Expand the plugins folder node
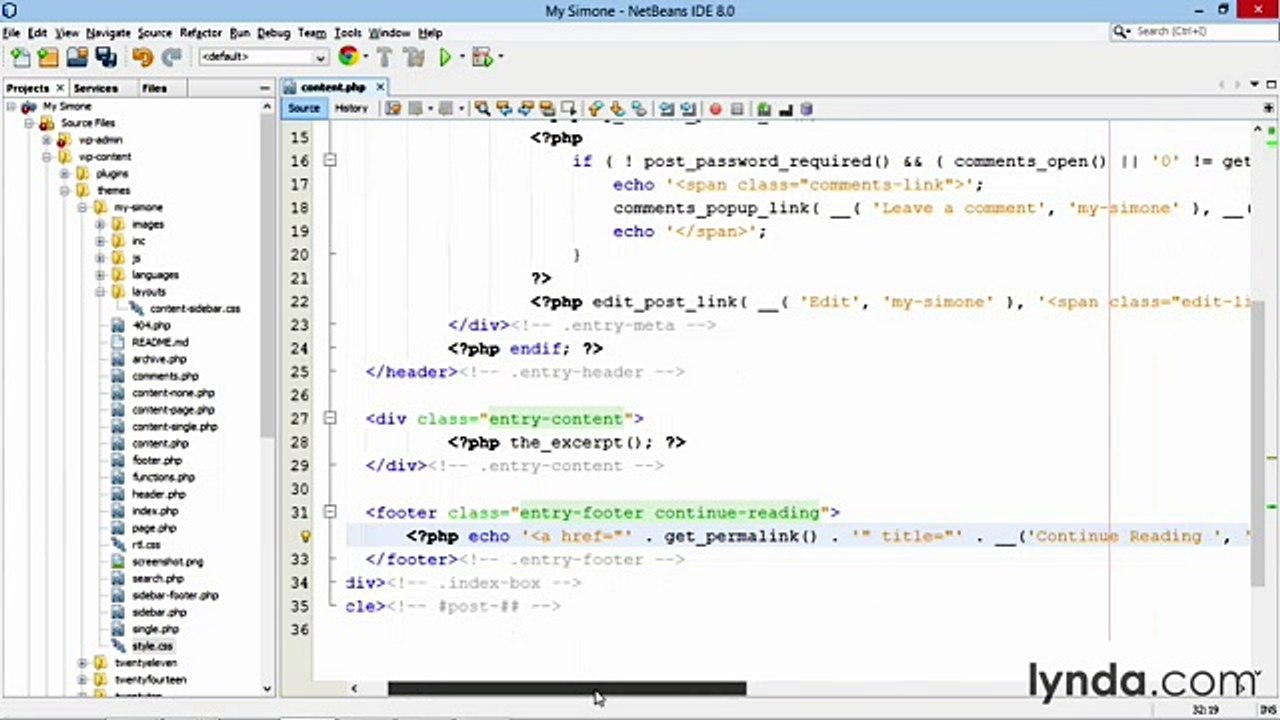Image resolution: width=1280 pixels, height=720 pixels. pyautogui.click(x=65, y=174)
